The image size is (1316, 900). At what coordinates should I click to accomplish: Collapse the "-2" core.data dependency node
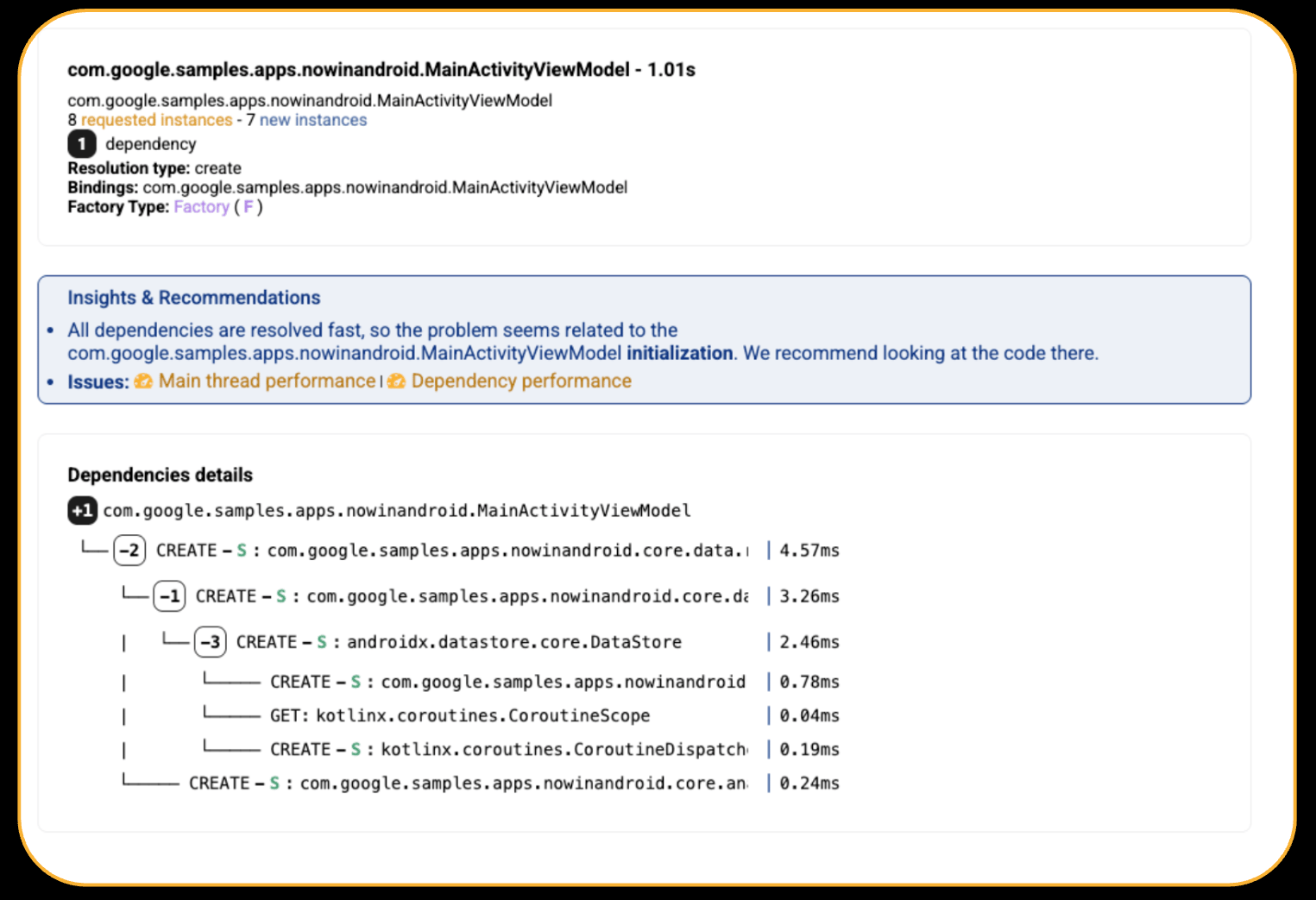129,551
